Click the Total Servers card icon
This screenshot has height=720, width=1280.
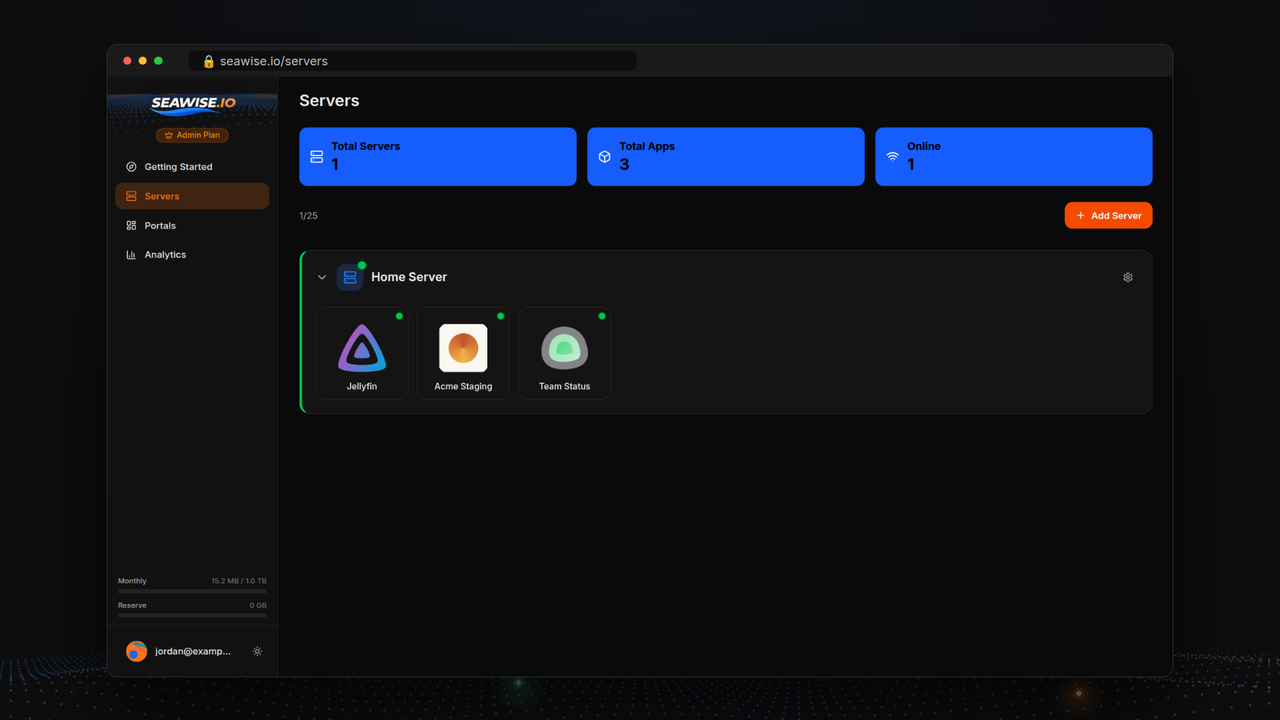[x=317, y=157]
